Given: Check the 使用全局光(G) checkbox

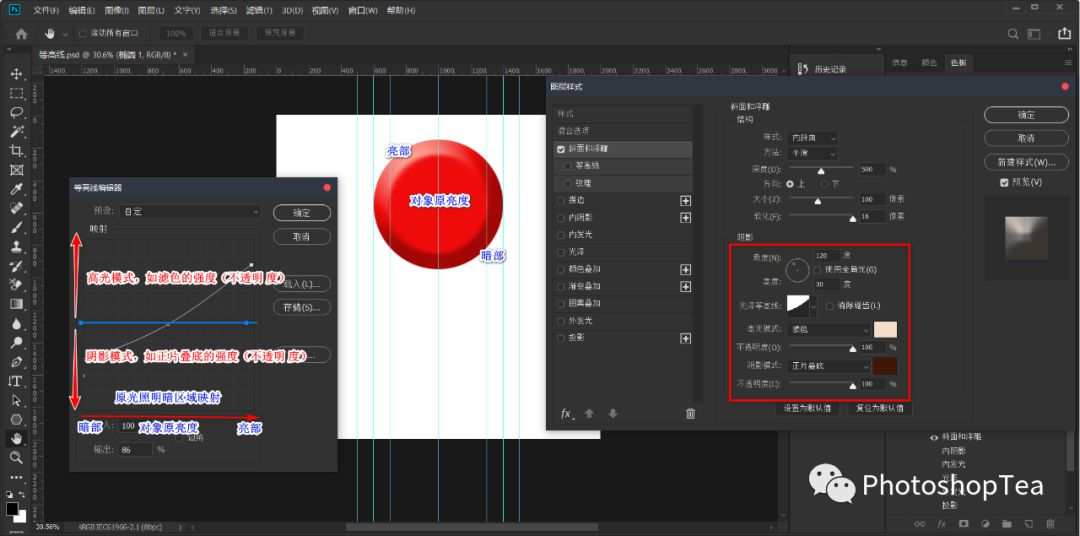Looking at the screenshot, I should 817,269.
